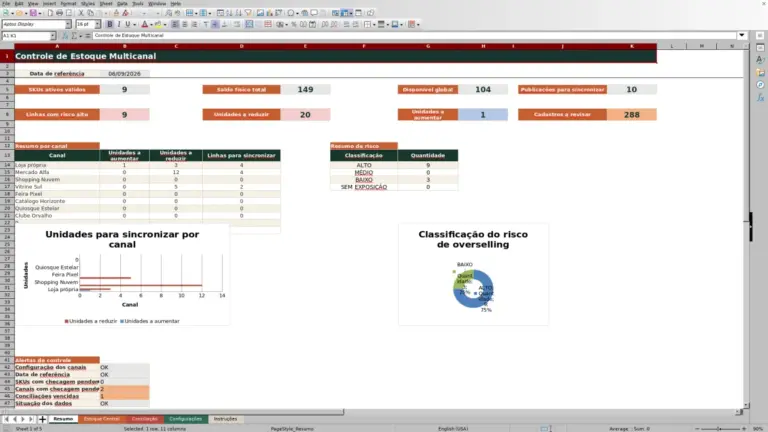Switch to the Conciliação sheet tab
This screenshot has height=432, width=768.
click(x=144, y=419)
